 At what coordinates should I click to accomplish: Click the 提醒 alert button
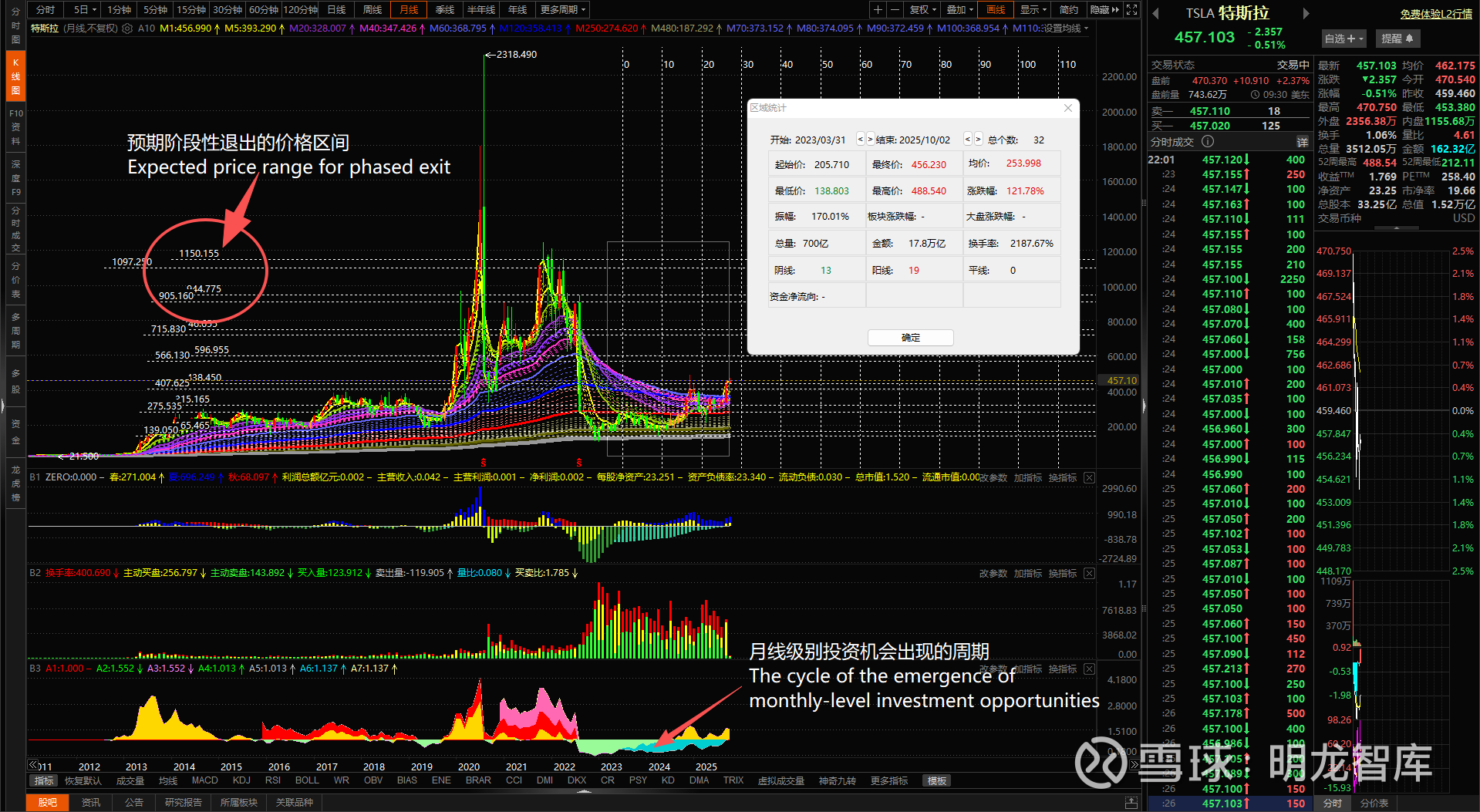tap(1397, 39)
